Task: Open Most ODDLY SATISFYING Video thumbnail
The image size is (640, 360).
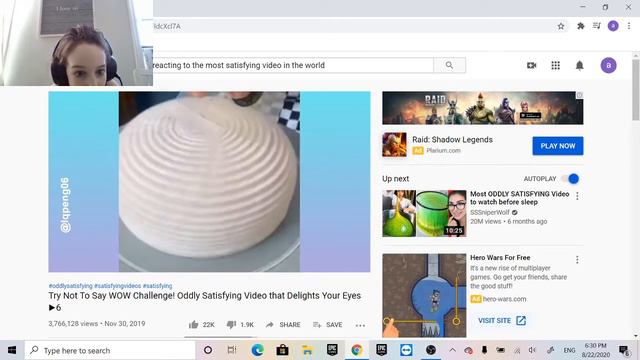Action: 424,213
